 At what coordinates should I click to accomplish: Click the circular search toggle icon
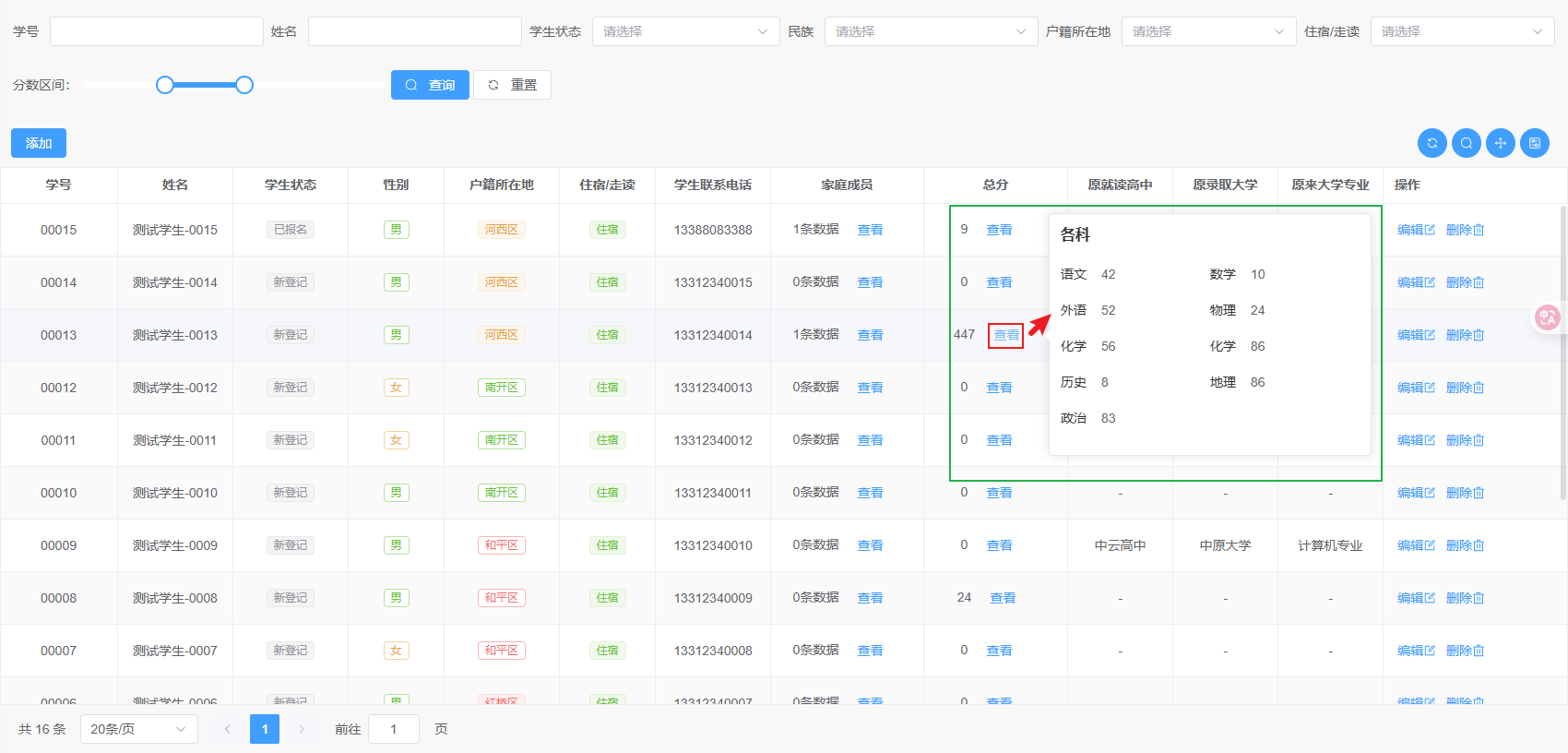click(x=1467, y=143)
